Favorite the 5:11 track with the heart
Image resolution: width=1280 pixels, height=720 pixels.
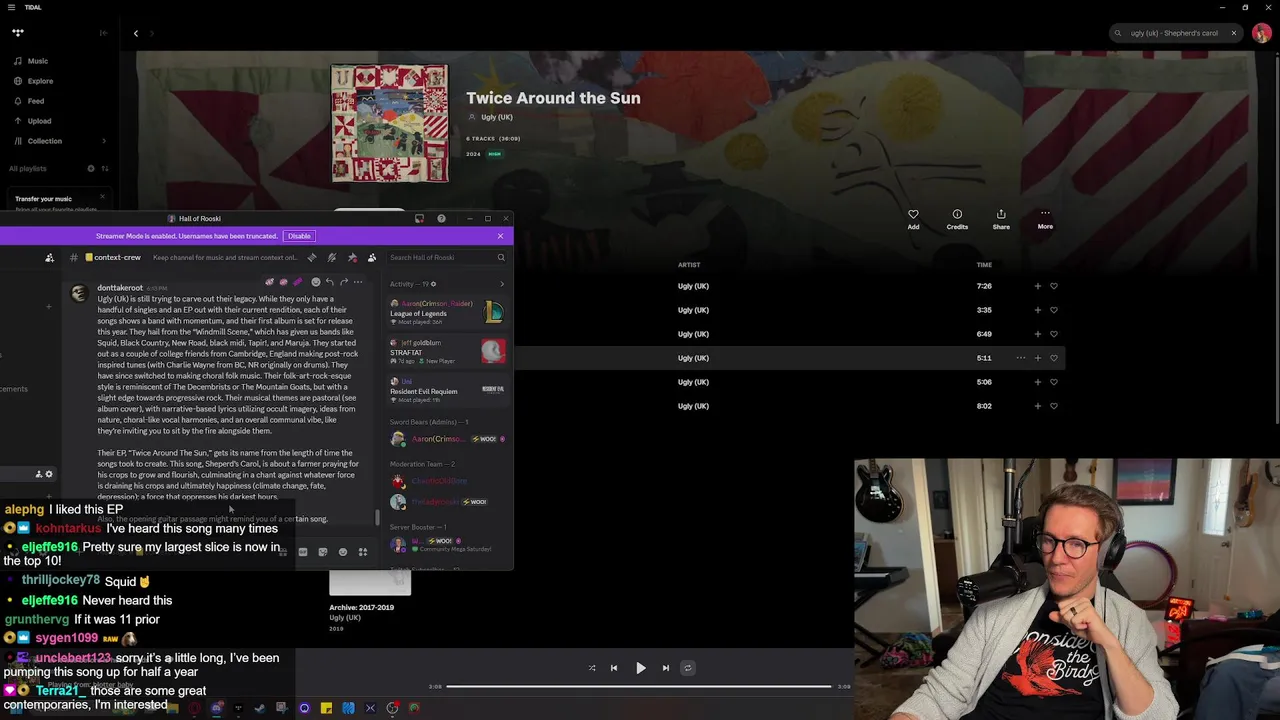(x=1054, y=358)
